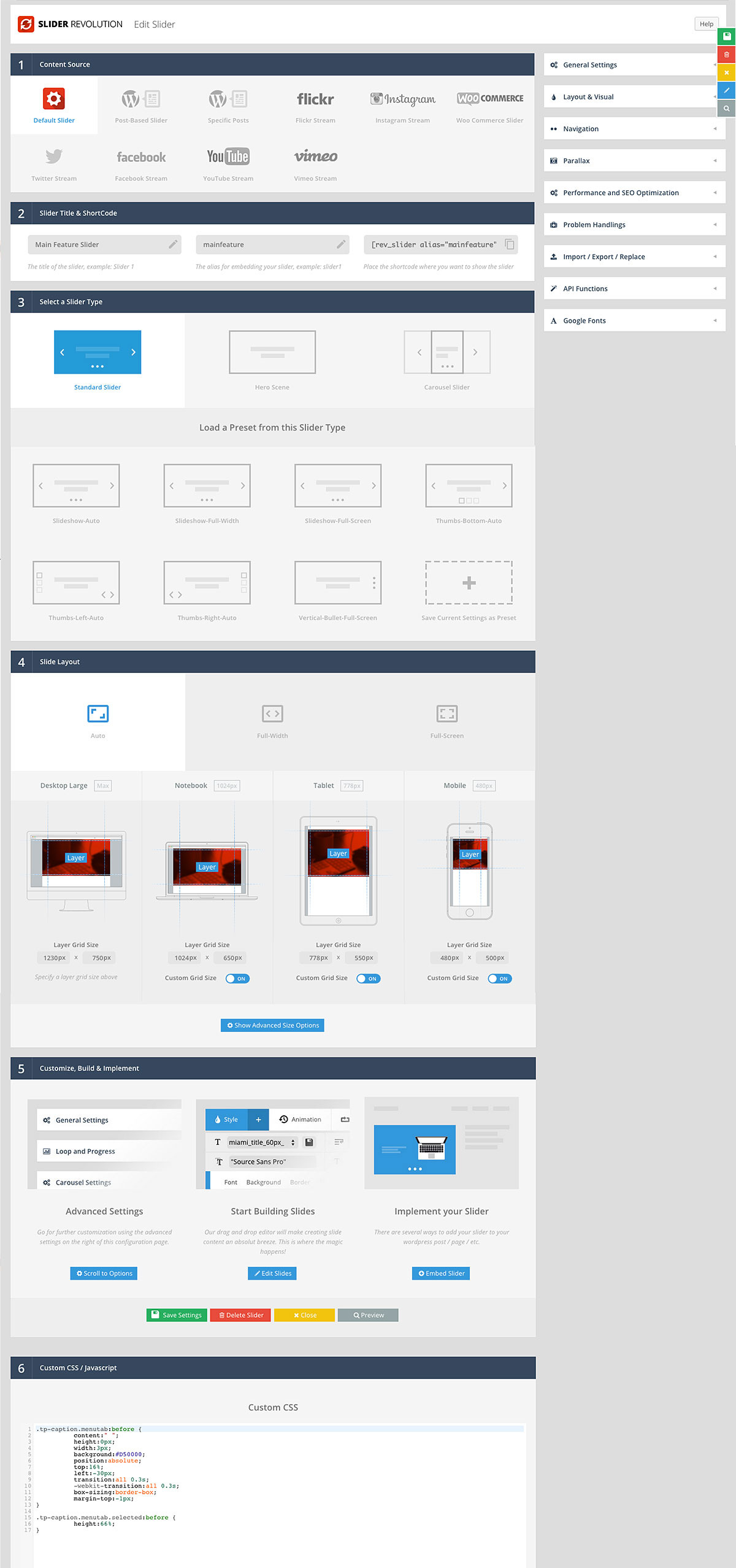Viewport: 736px width, 1568px height.
Task: Select Twitter Stream as content source
Action: click(x=54, y=163)
